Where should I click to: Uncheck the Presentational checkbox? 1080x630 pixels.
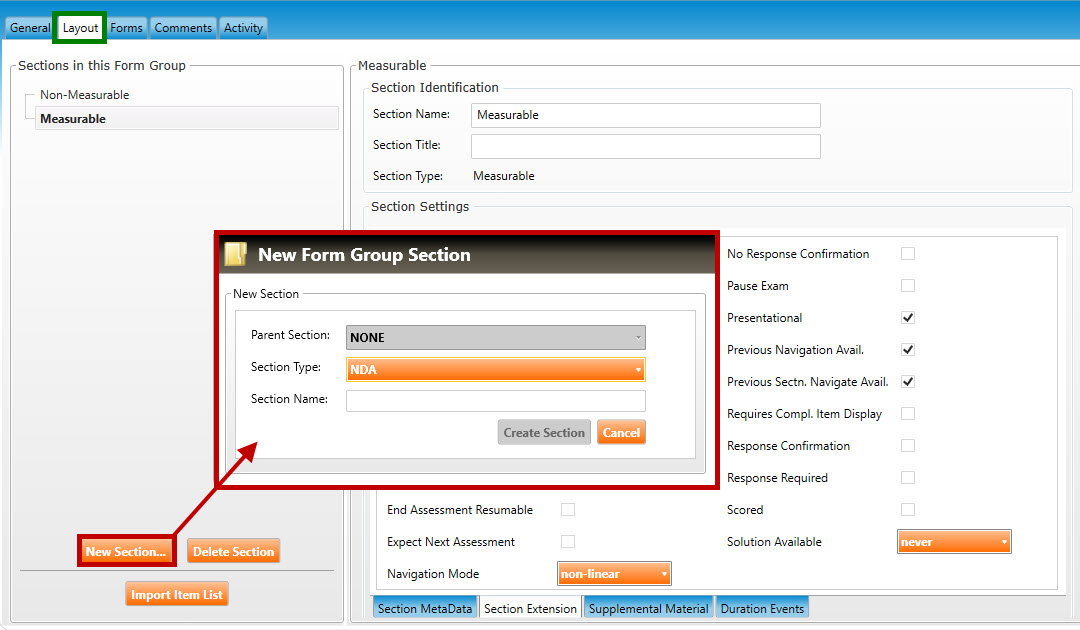point(908,318)
